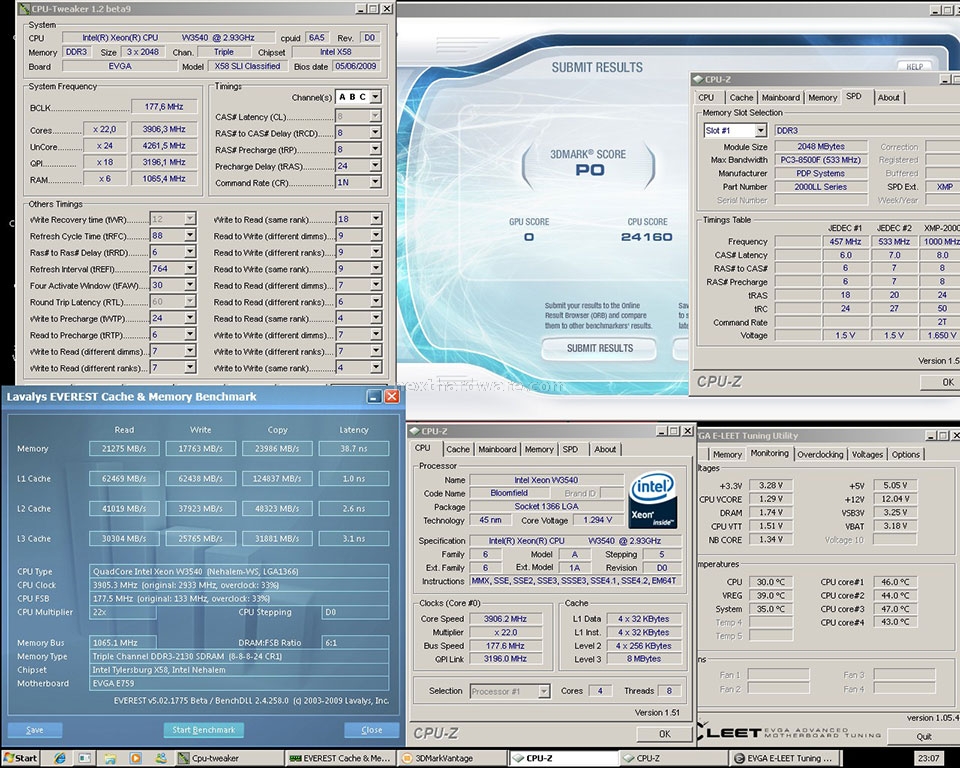Screen dimensions: 960x768
Task: Click the system tray clock showing 23:07
Action: click(x=928, y=758)
